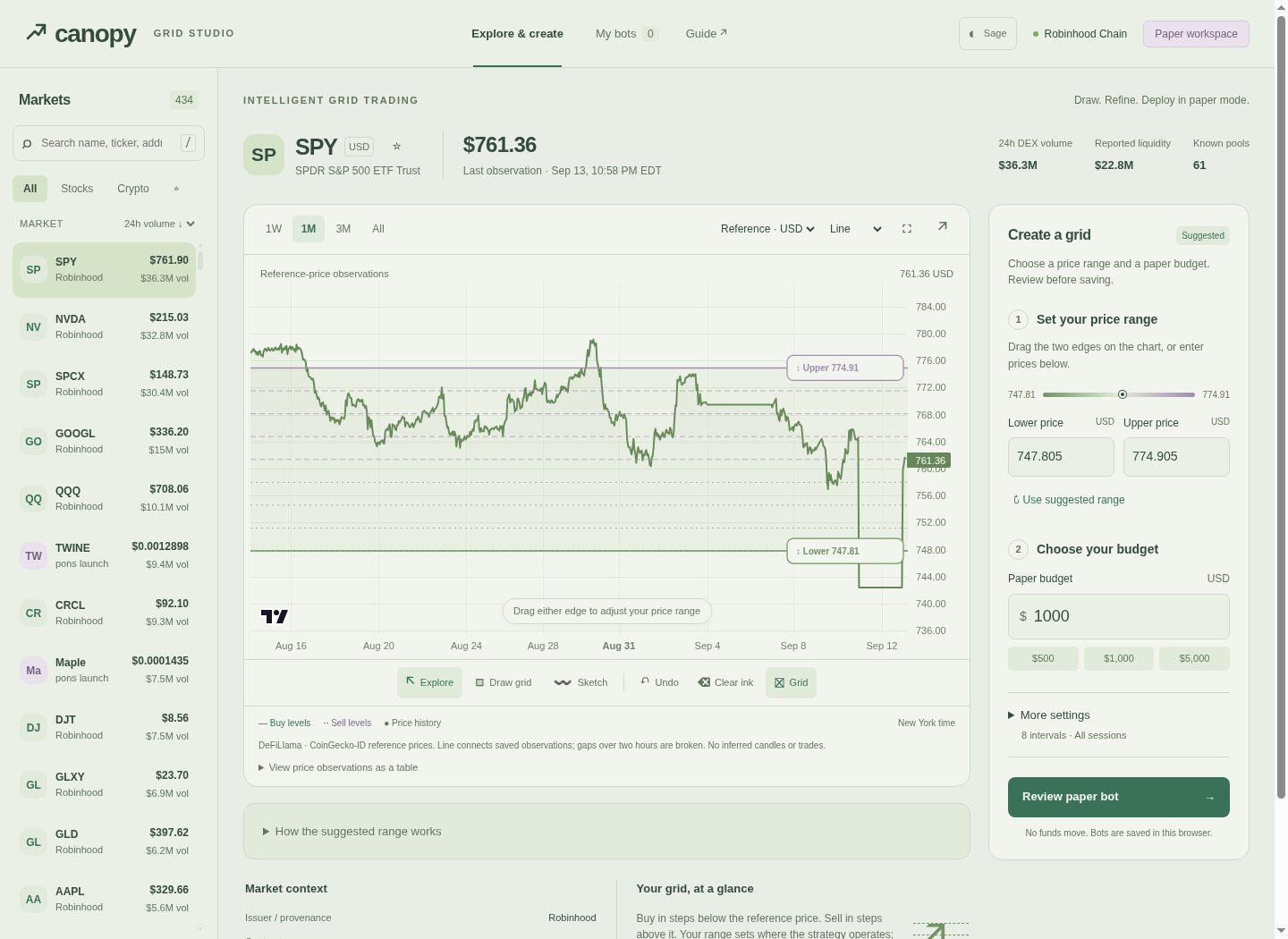Click the Robinhood Chain network selector
Screen dimensions: 1288x939
tap(1080, 34)
